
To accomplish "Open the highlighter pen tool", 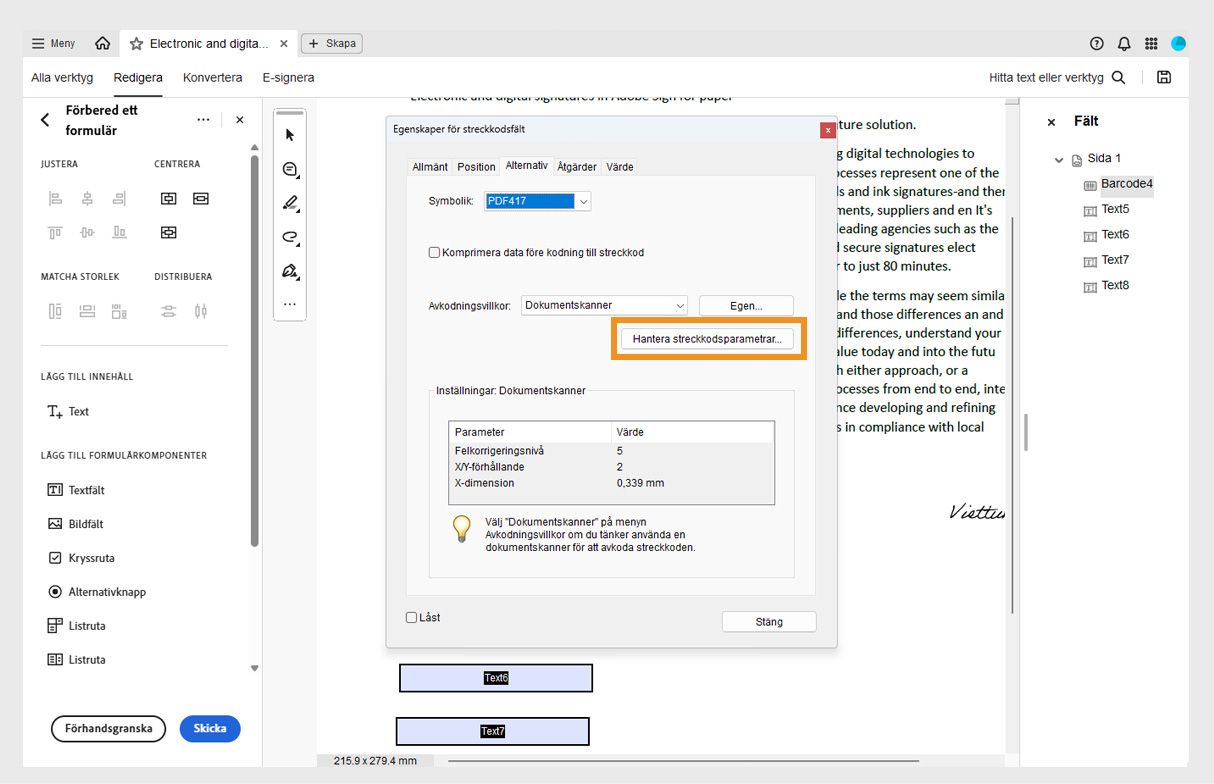I will (290, 203).
